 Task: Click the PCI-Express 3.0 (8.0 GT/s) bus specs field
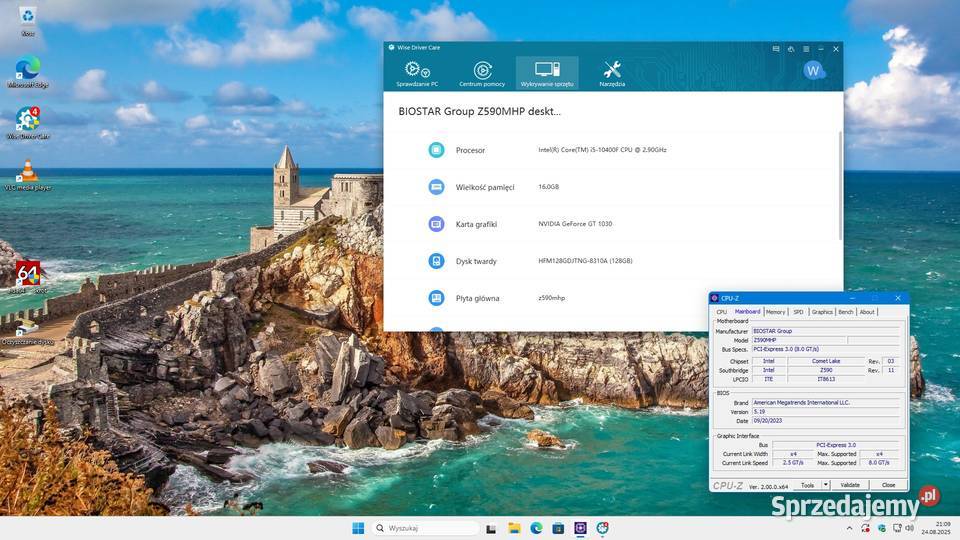point(826,349)
